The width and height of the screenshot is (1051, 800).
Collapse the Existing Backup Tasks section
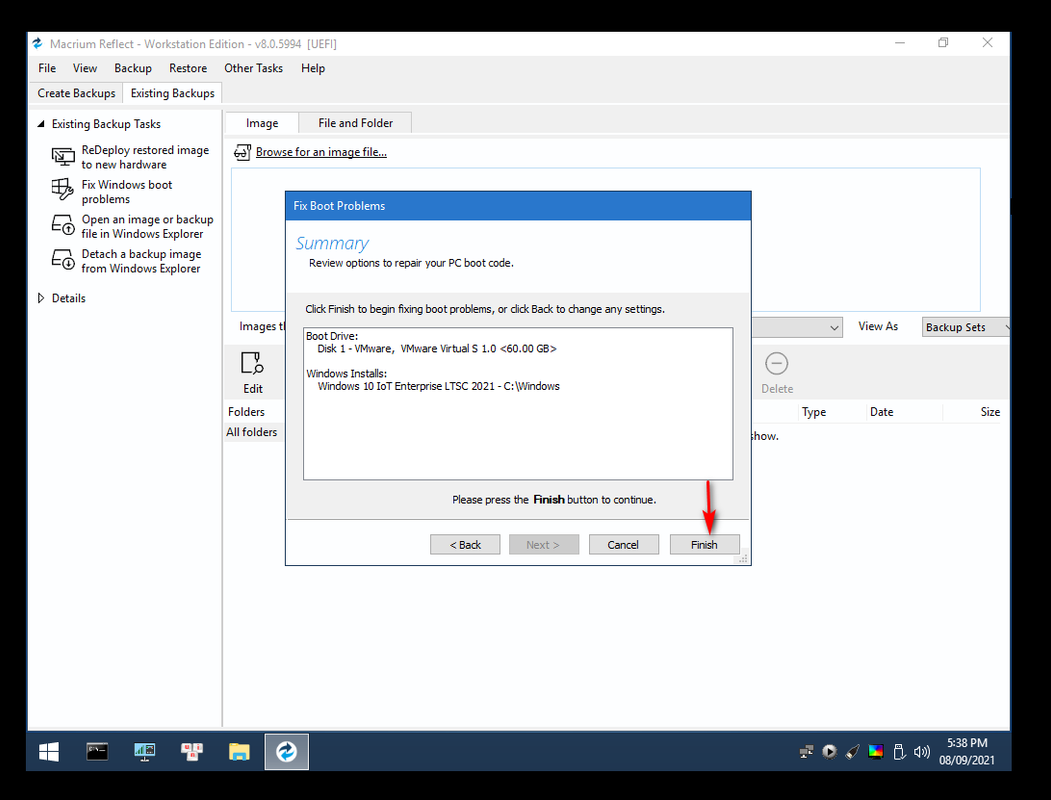41,124
